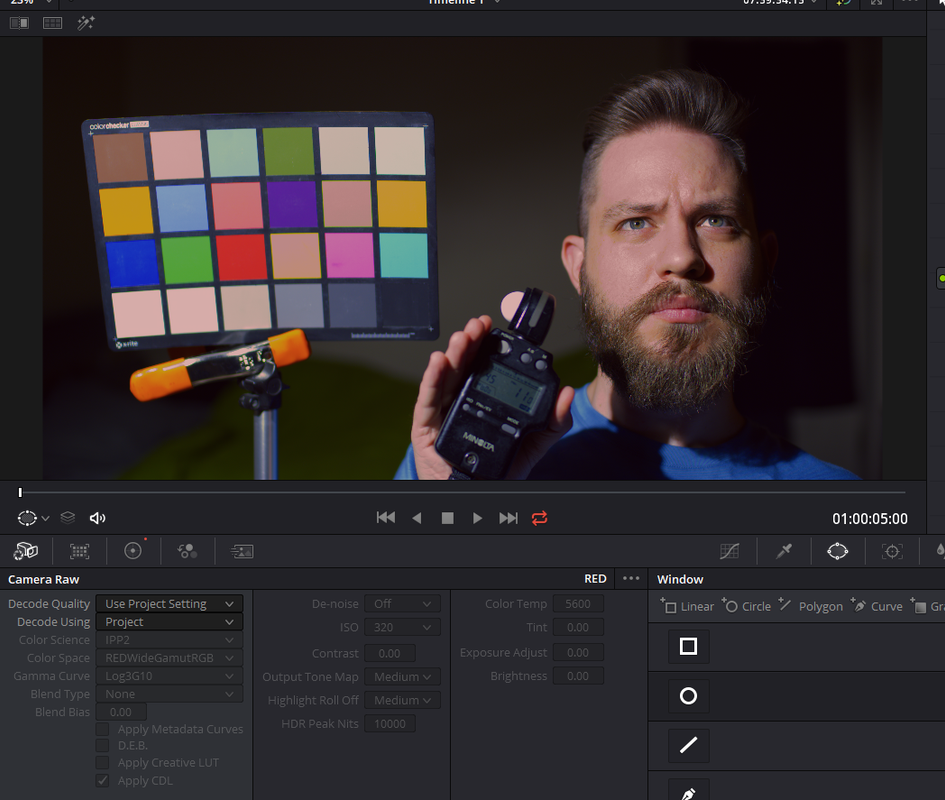The height and width of the screenshot is (800, 945).
Task: Toggle the image wipe viewer icon
Action: tap(19, 23)
